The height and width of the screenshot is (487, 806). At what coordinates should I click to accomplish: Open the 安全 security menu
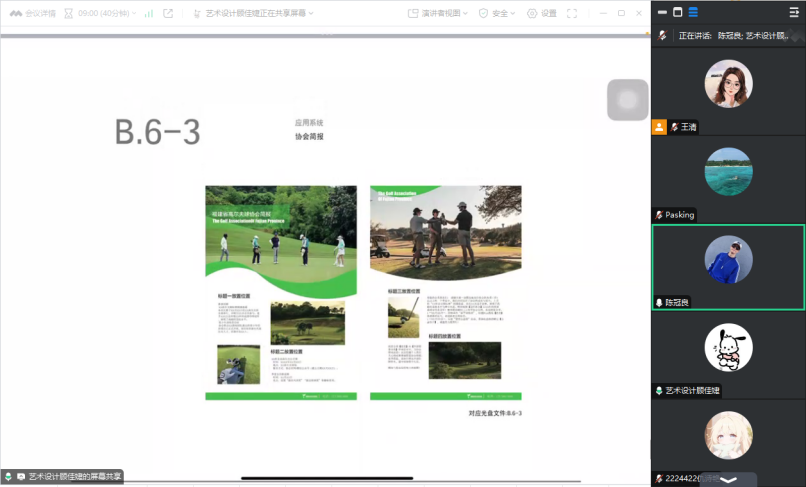click(498, 13)
